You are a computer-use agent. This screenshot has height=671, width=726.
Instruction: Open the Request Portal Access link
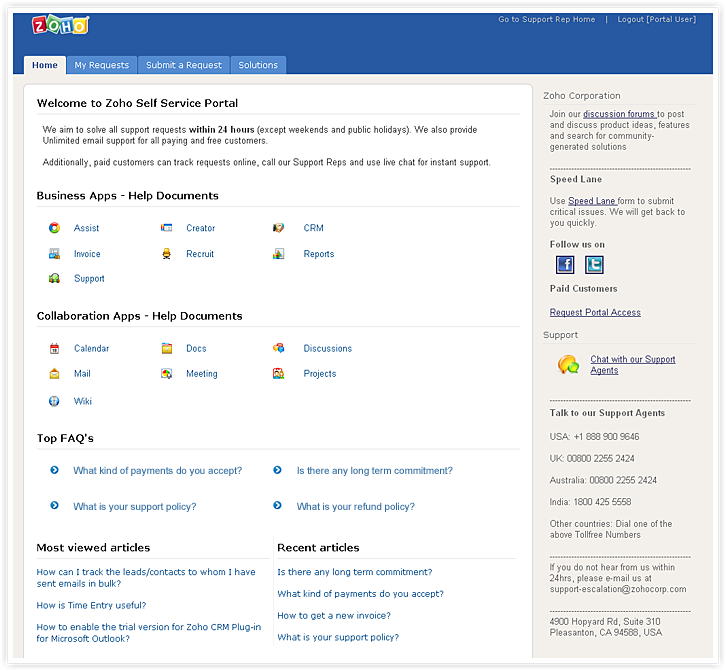click(595, 313)
